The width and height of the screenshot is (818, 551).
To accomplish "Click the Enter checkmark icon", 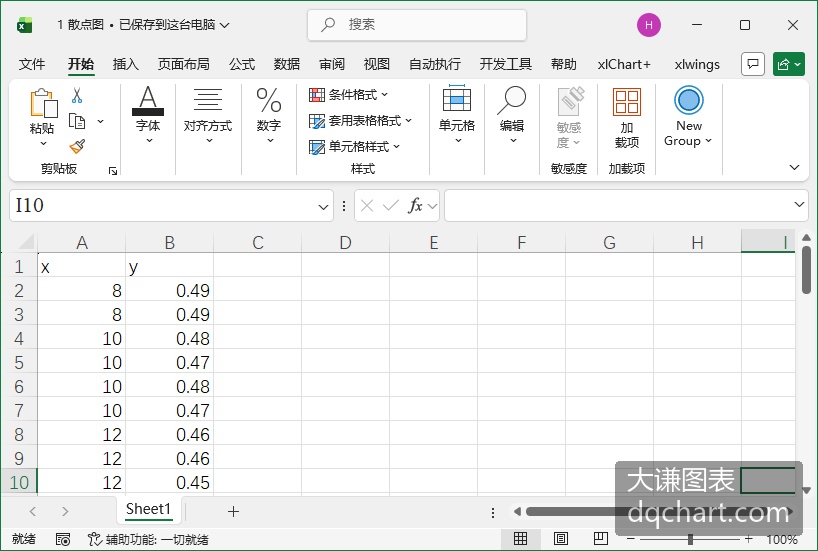I will coord(390,206).
